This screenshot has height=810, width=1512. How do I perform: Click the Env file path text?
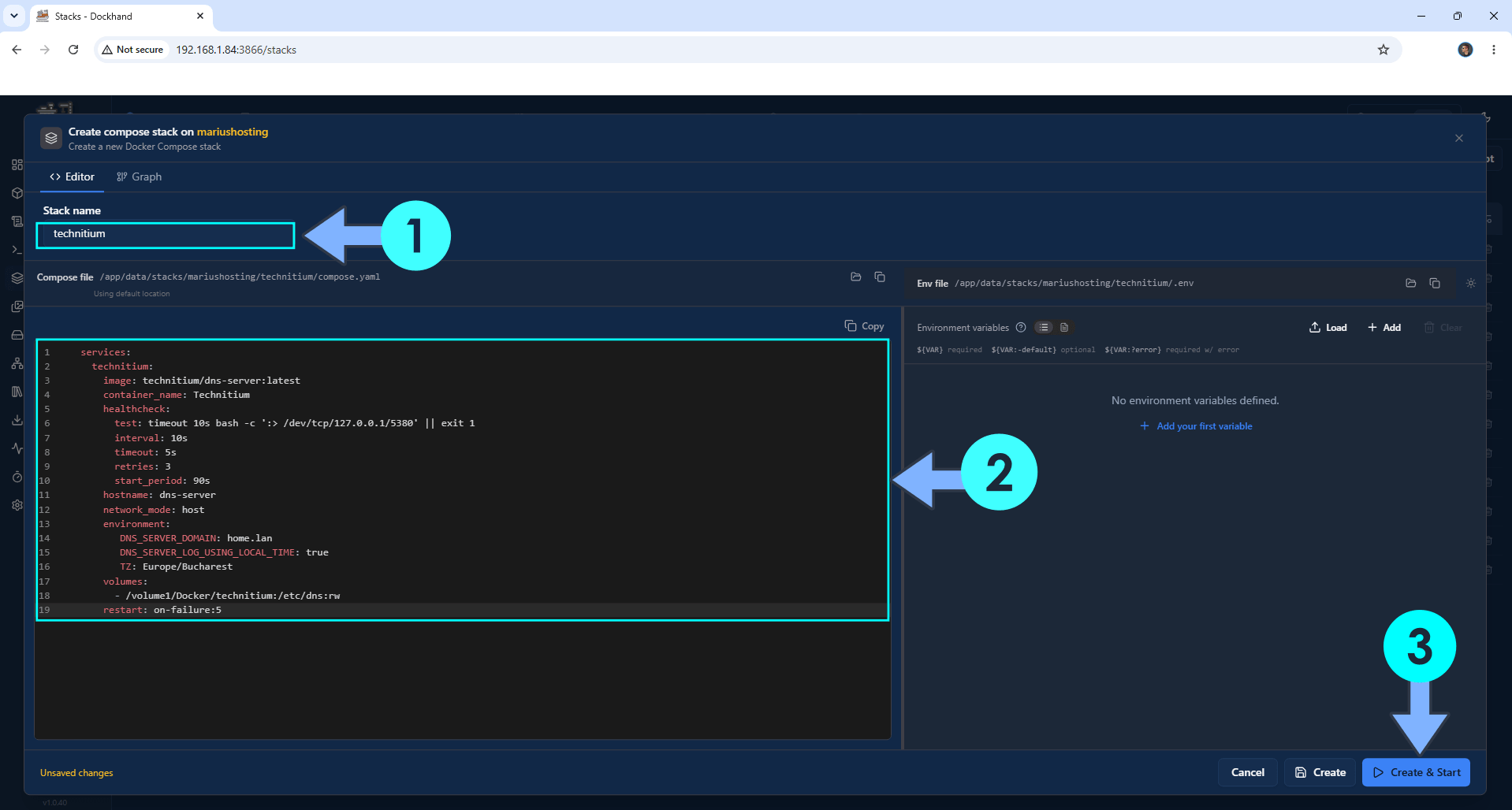tap(1074, 283)
